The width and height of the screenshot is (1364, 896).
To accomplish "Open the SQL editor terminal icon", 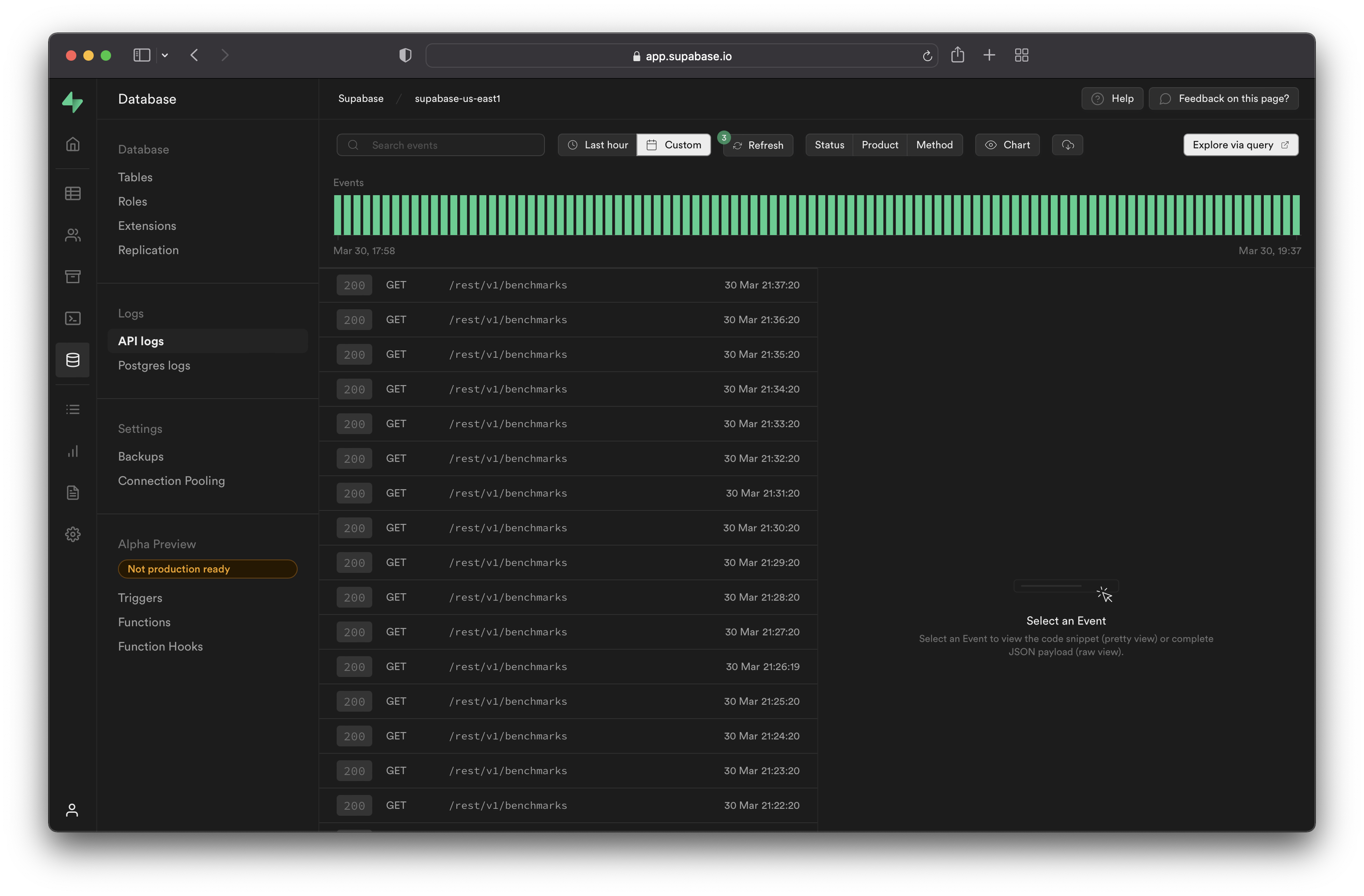I will [73, 318].
